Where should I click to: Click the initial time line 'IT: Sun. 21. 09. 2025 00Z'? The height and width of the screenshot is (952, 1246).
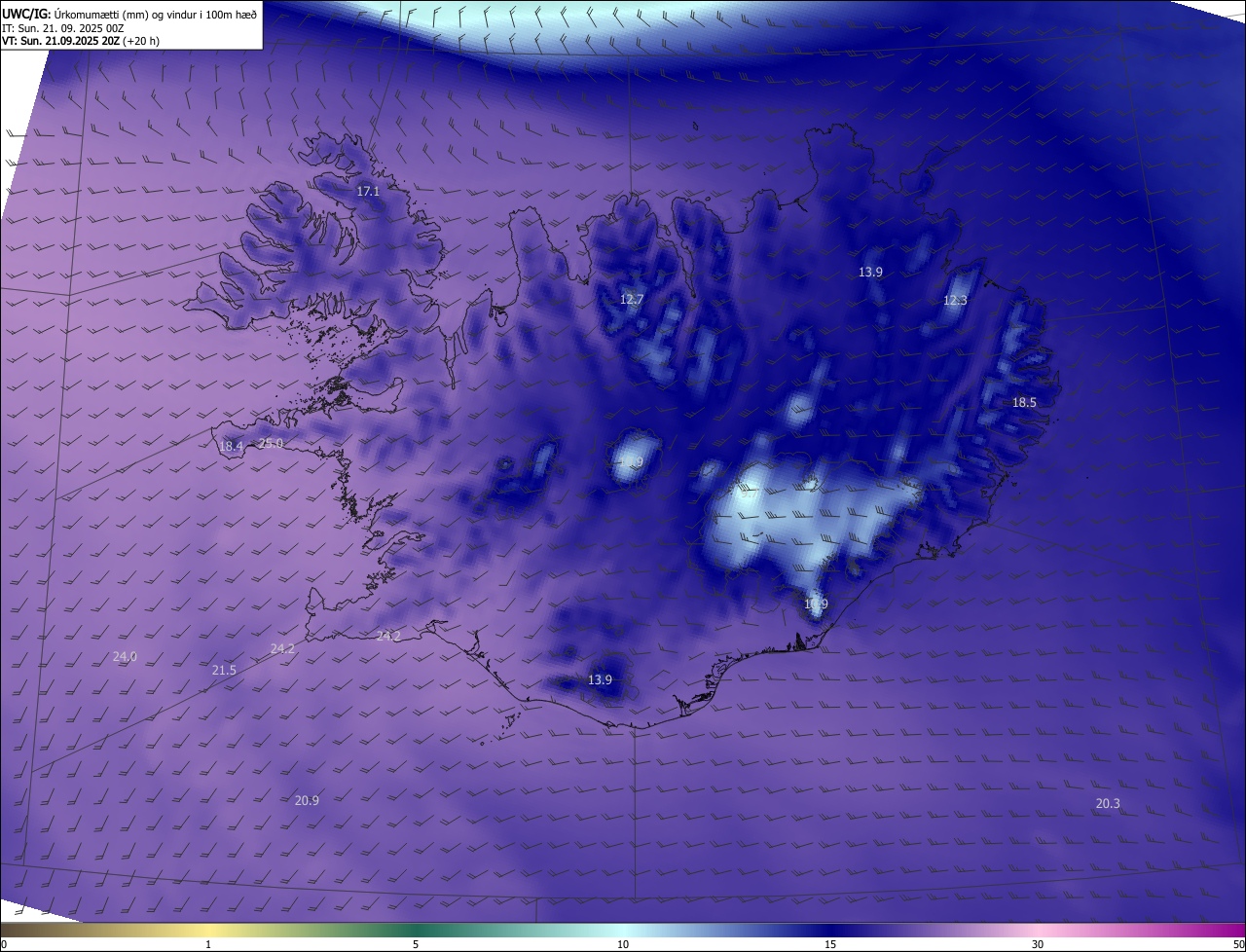[64, 27]
